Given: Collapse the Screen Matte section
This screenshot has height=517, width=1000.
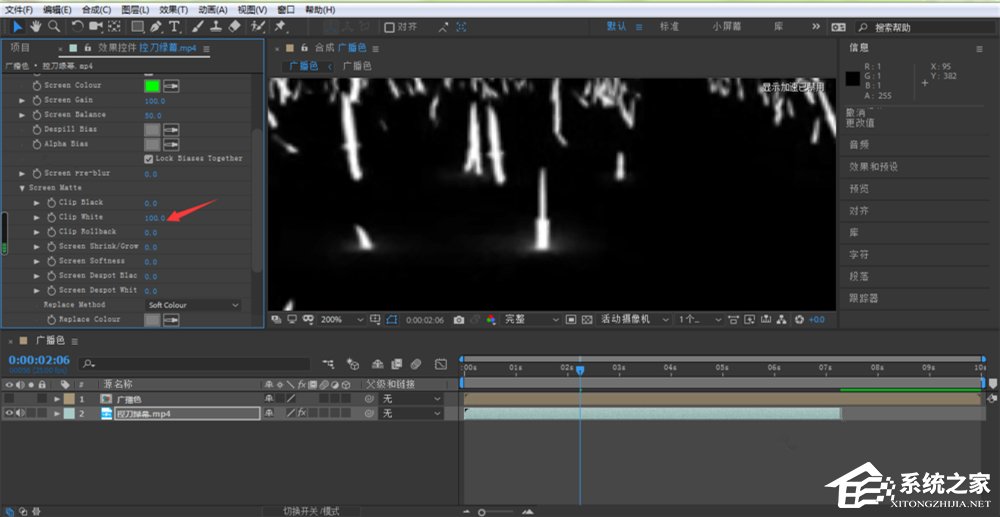Looking at the screenshot, I should [x=23, y=188].
